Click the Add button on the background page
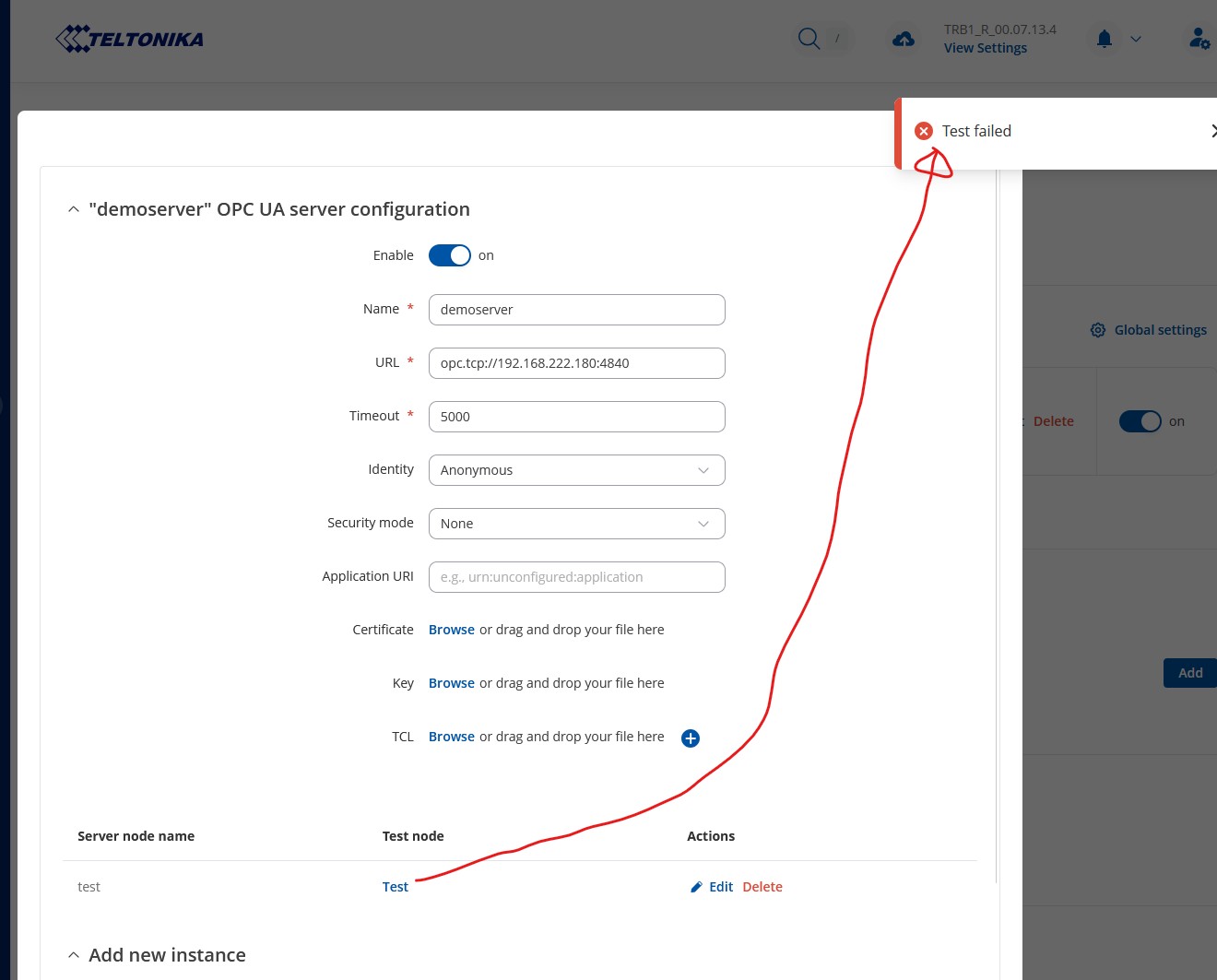Screen dimensions: 1217x980 pos(1190,673)
